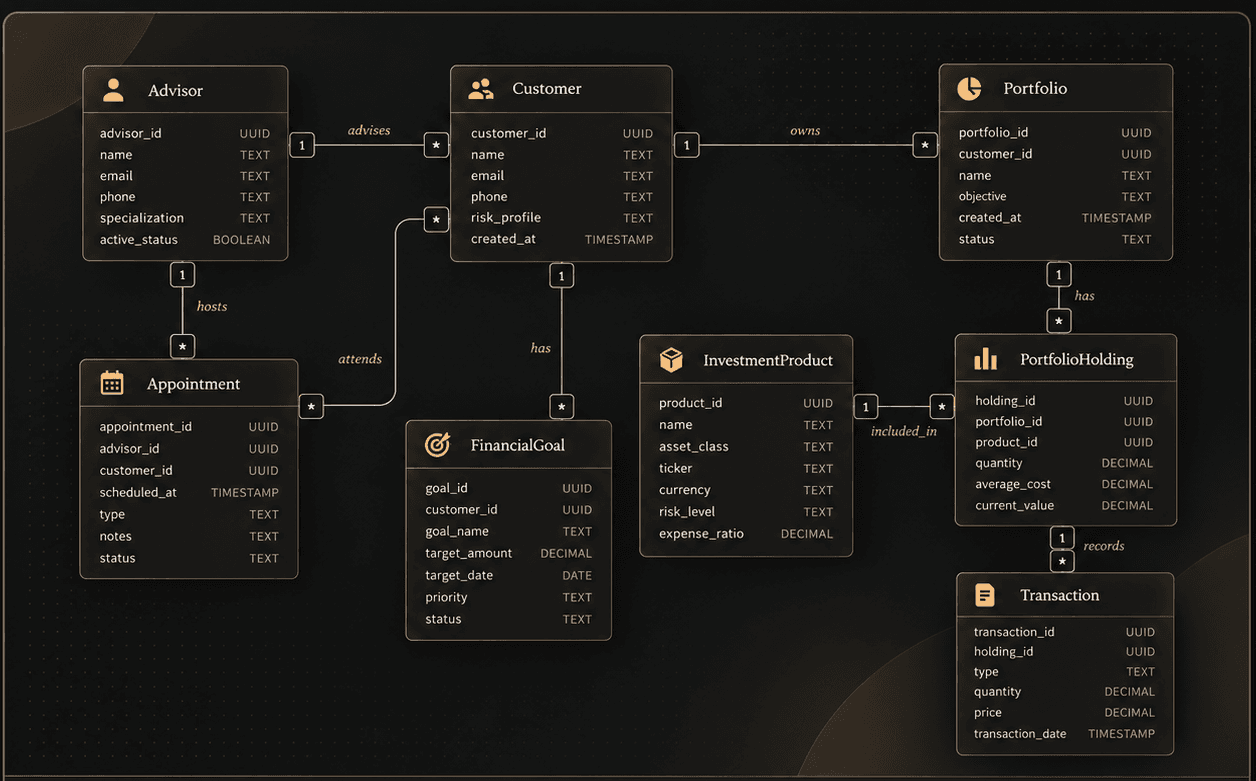This screenshot has width=1256, height=781.
Task: Click the 'owns' relationship label
Action: [805, 130]
